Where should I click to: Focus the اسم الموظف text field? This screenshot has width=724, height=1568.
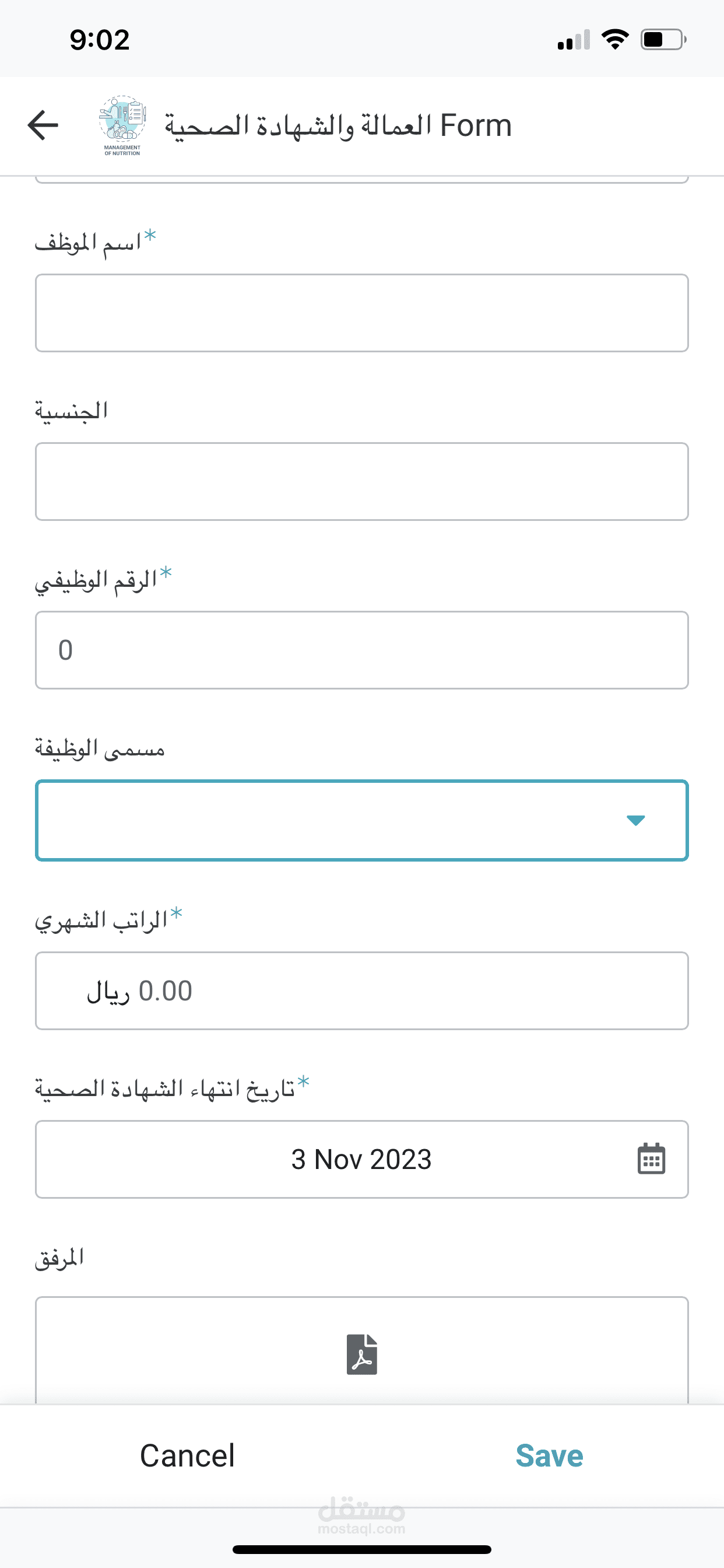361,313
